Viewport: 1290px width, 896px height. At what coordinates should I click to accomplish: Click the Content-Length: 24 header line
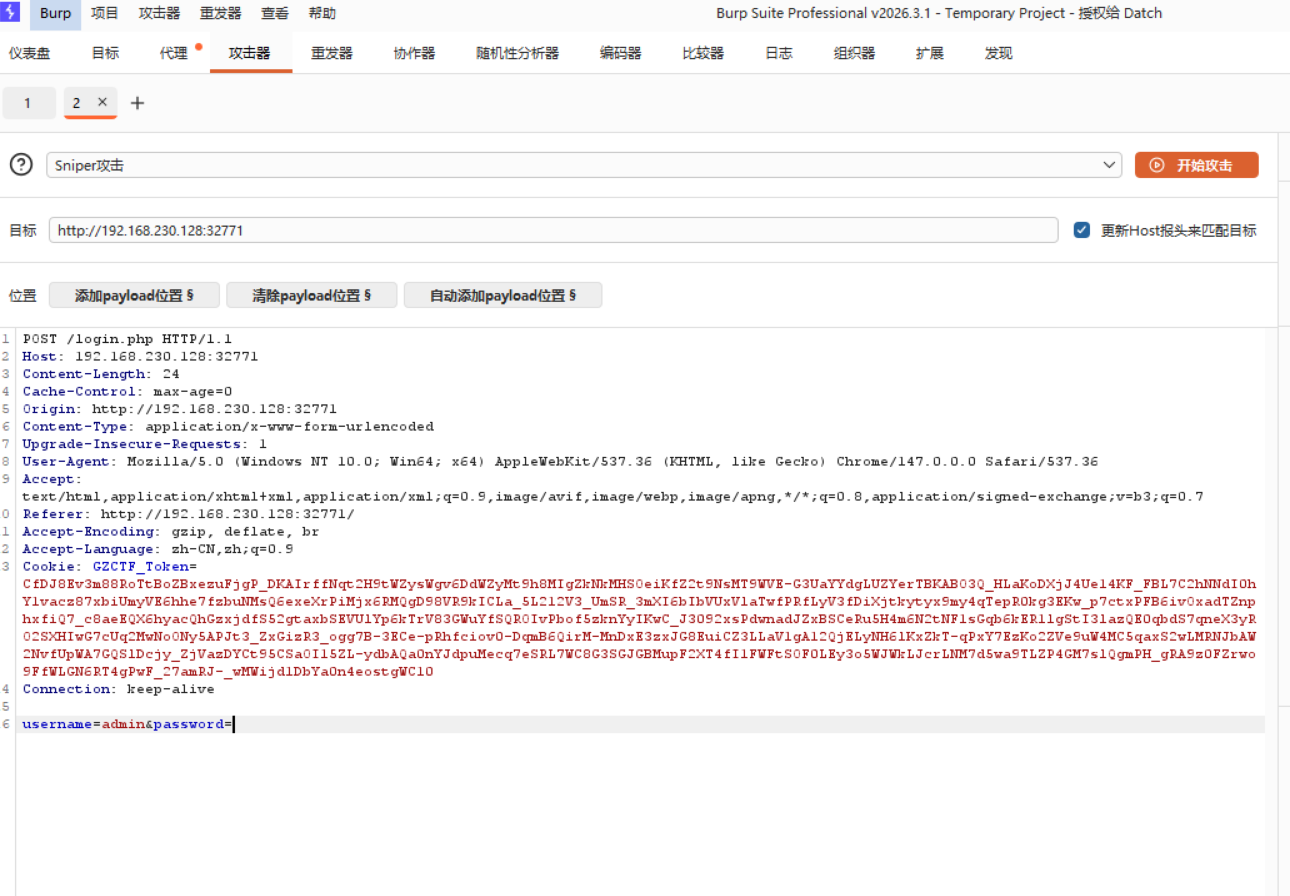pyautogui.click(x=100, y=374)
